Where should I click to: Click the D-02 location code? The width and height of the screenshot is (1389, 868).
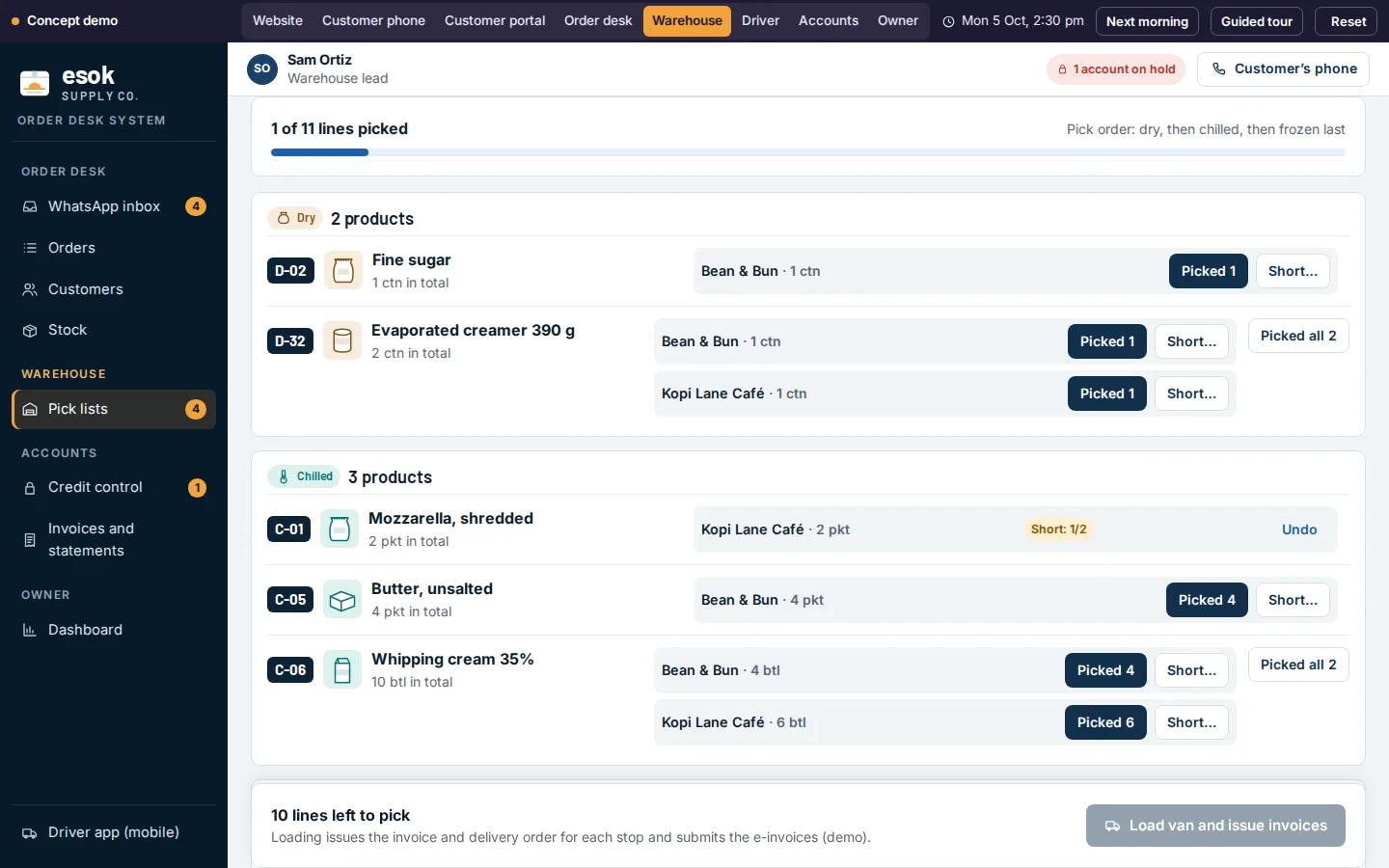(x=290, y=271)
